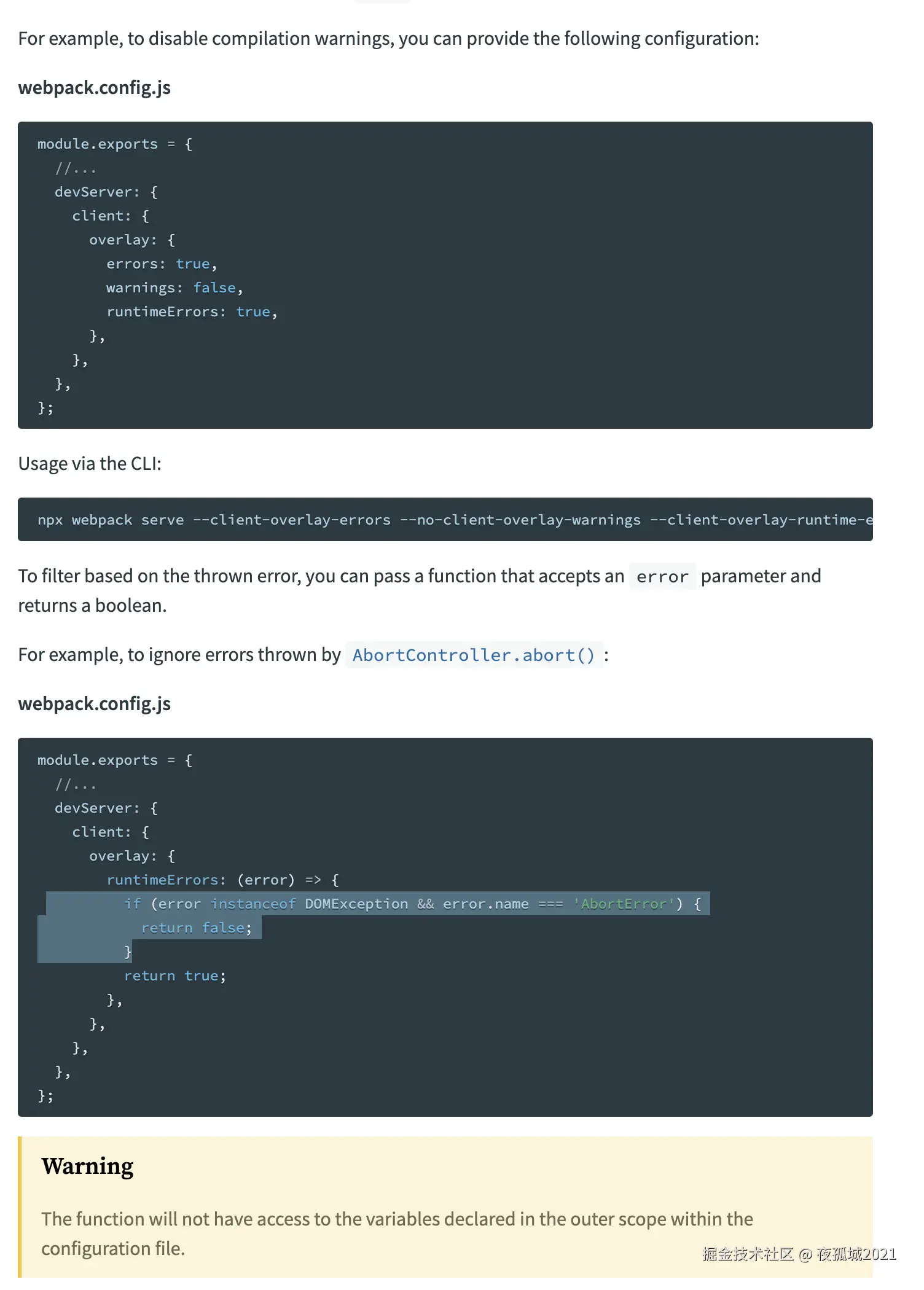The image size is (924, 1290).
Task: Click the Warning heading
Action: (x=87, y=1166)
